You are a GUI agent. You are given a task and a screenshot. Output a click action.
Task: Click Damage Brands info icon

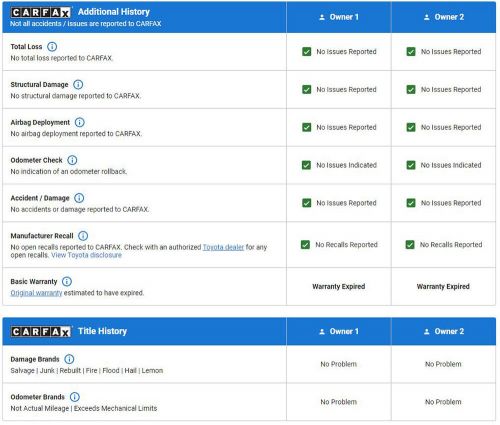click(x=69, y=359)
